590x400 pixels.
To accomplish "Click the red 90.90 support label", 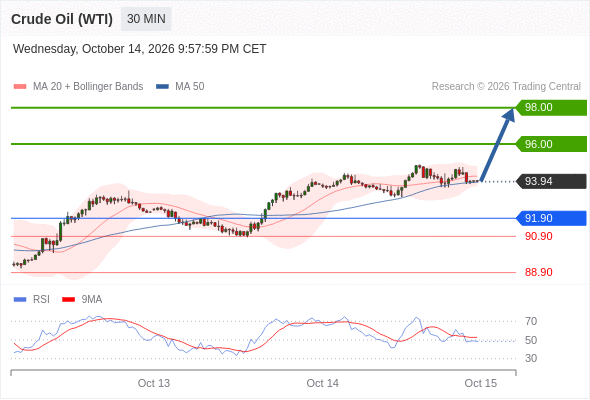I will pyautogui.click(x=538, y=236).
